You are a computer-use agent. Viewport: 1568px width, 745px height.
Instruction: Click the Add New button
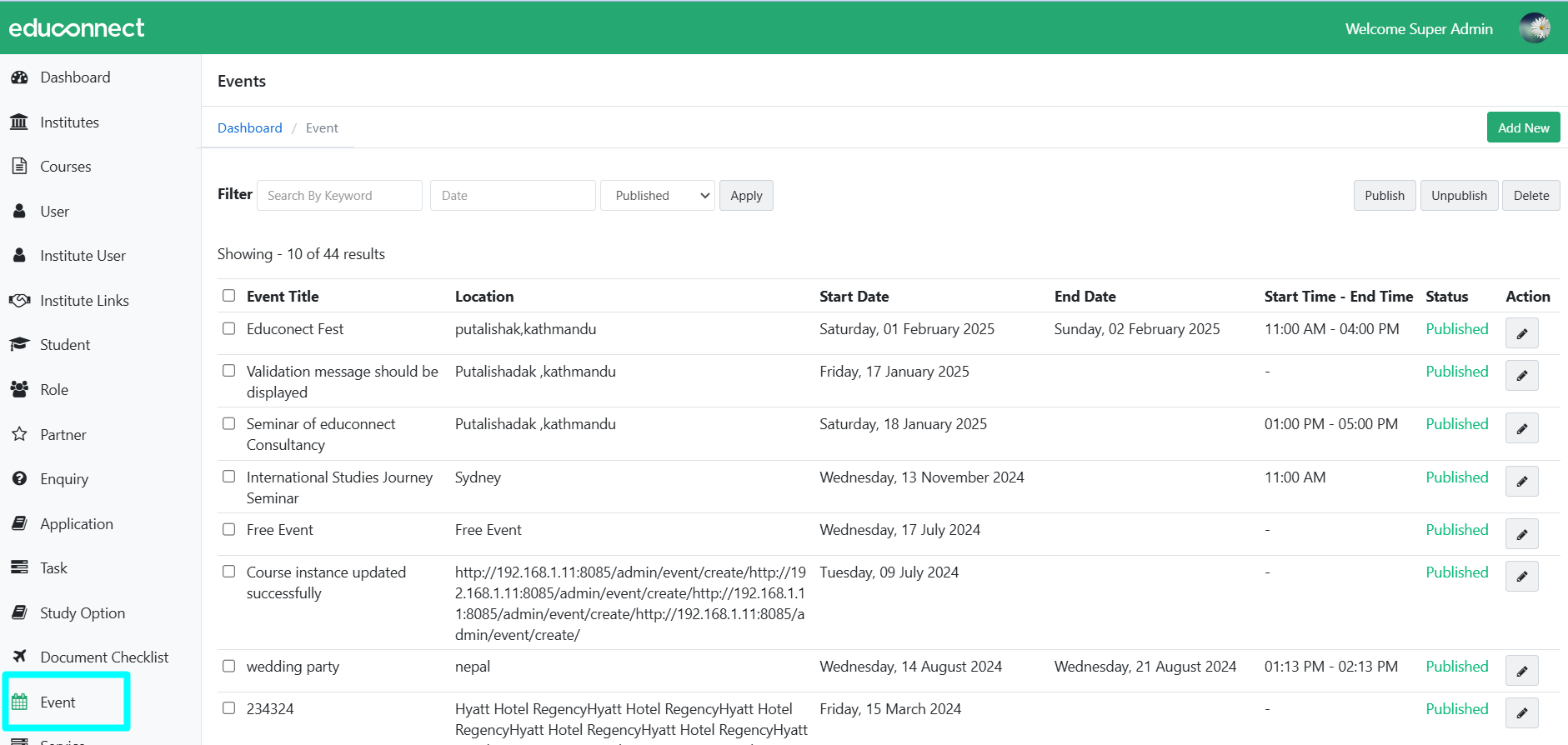1523,127
